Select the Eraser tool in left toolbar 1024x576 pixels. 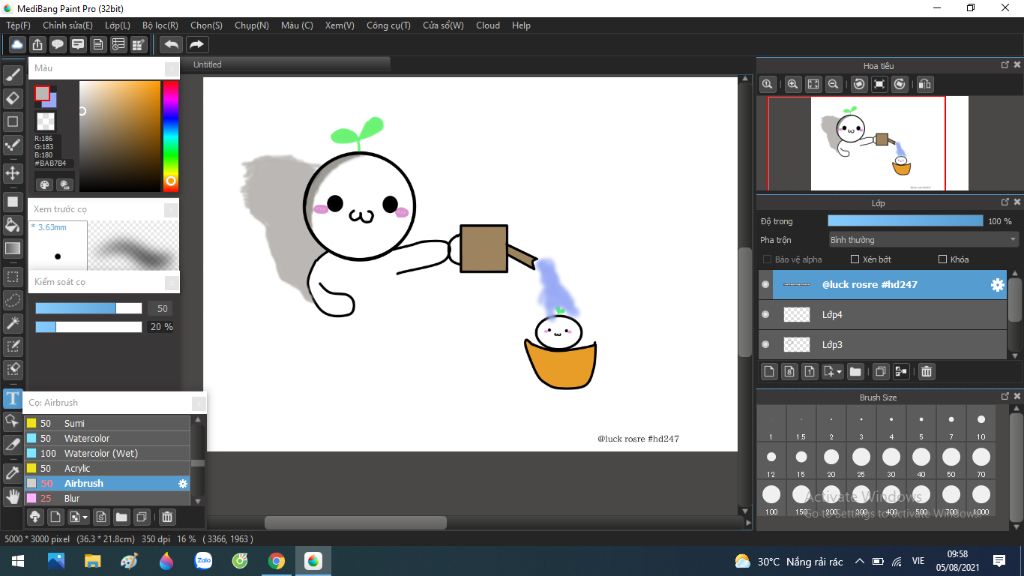click(13, 98)
